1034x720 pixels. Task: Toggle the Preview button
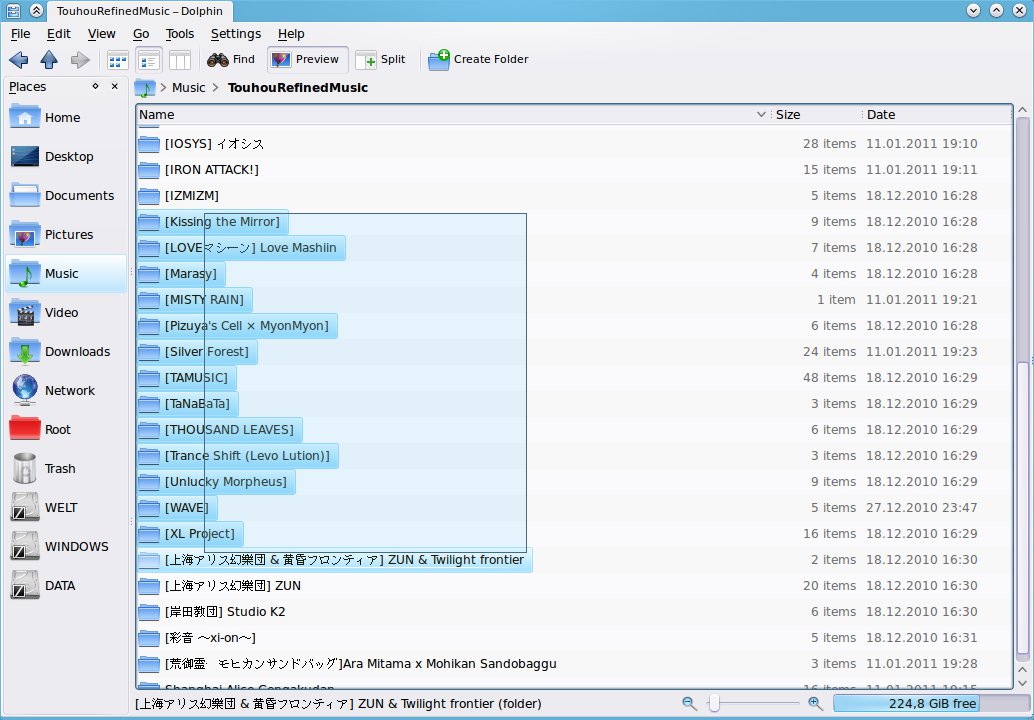tap(307, 59)
